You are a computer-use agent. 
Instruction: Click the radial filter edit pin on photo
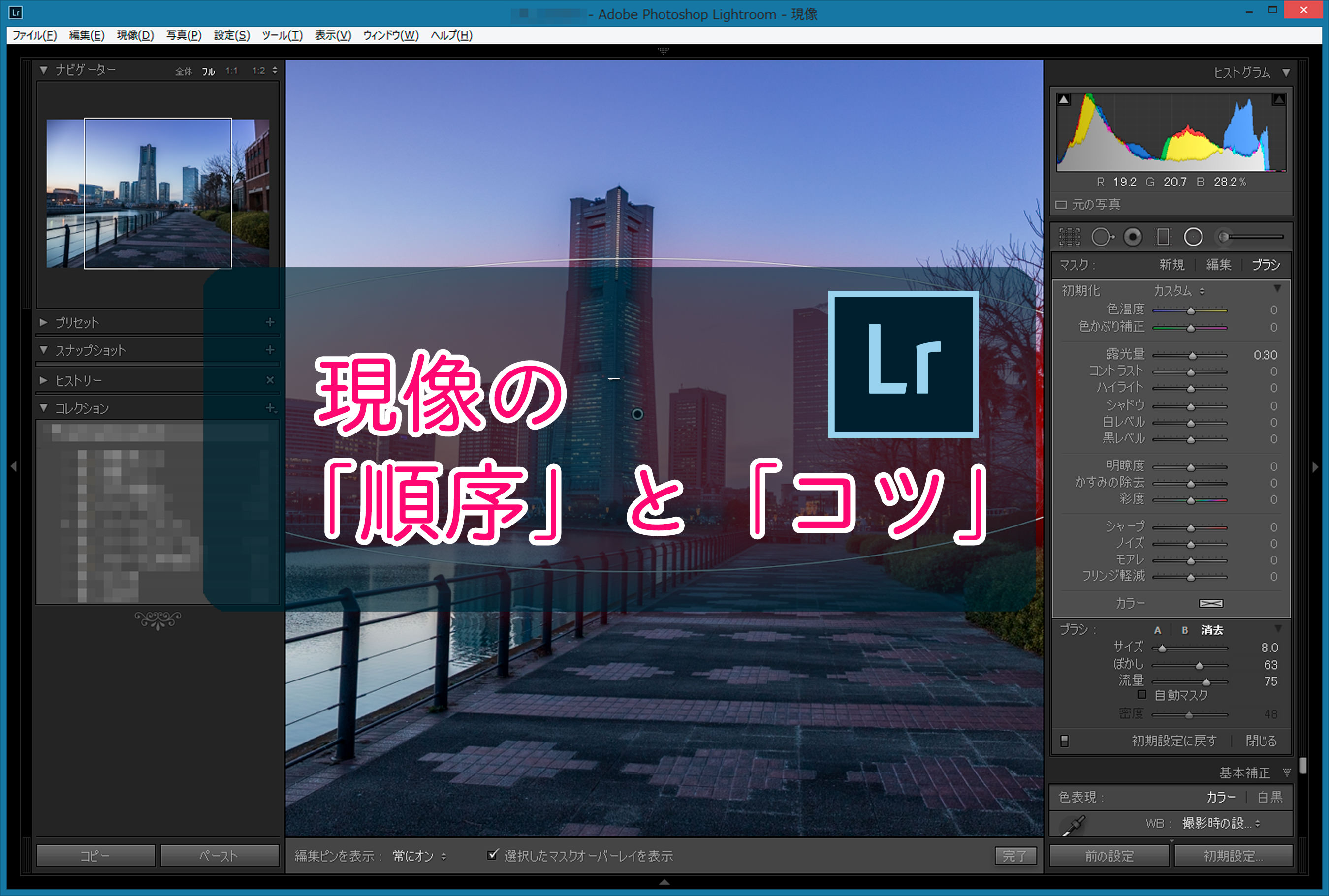(x=637, y=414)
